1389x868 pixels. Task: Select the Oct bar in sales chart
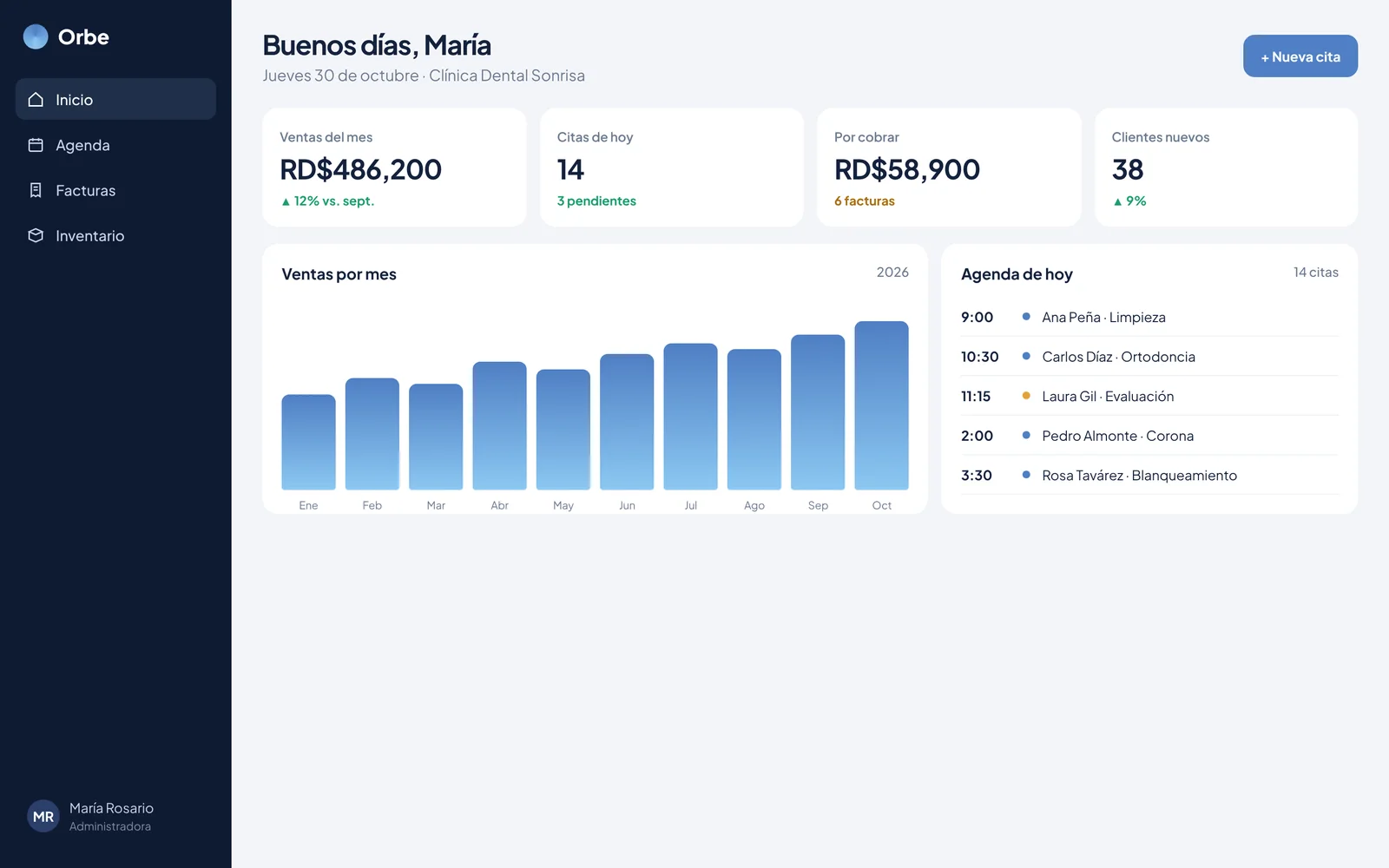pyautogui.click(x=881, y=405)
